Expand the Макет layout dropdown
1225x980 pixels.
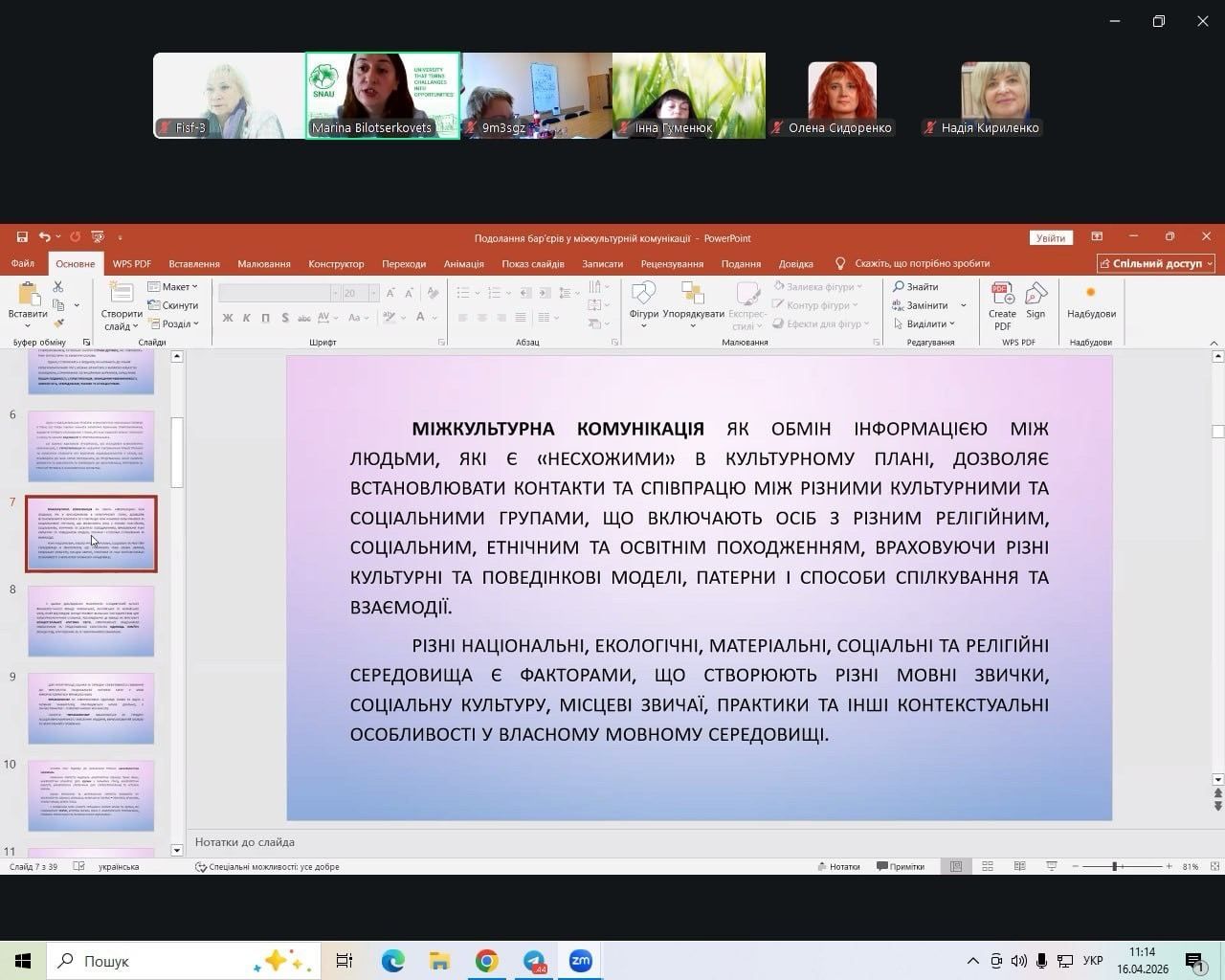[173, 286]
